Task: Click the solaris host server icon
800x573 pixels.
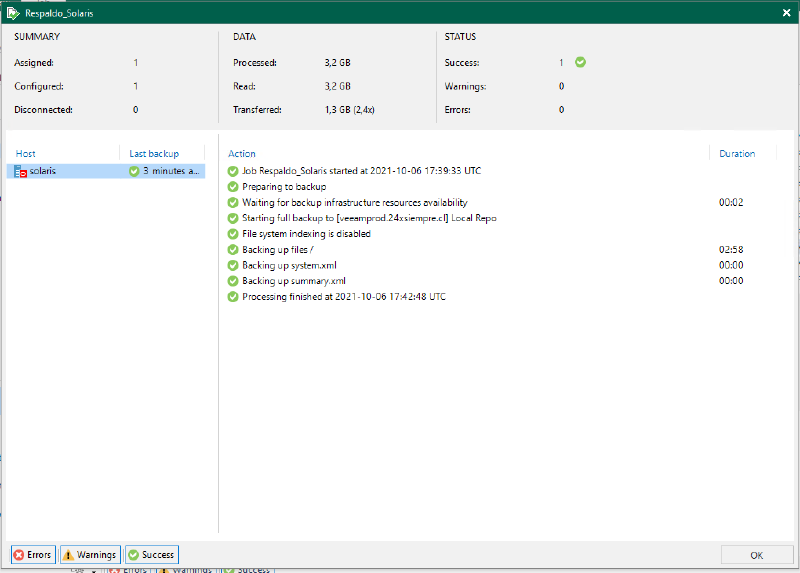Action: click(20, 171)
